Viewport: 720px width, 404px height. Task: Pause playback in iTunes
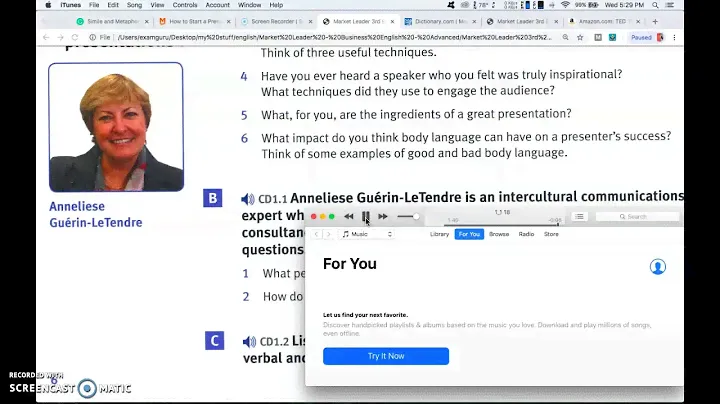click(x=366, y=216)
